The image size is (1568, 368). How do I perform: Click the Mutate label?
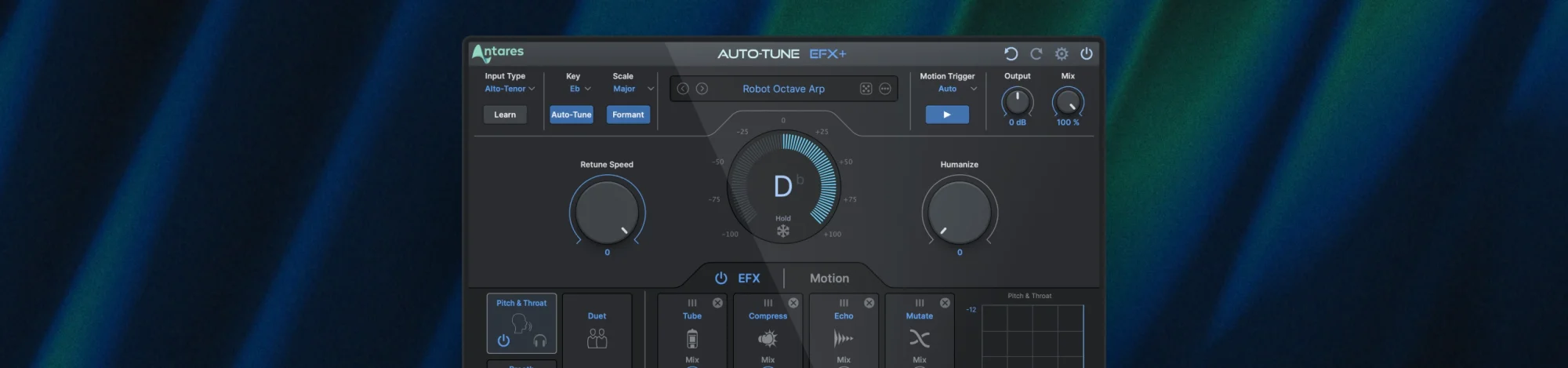(x=920, y=316)
